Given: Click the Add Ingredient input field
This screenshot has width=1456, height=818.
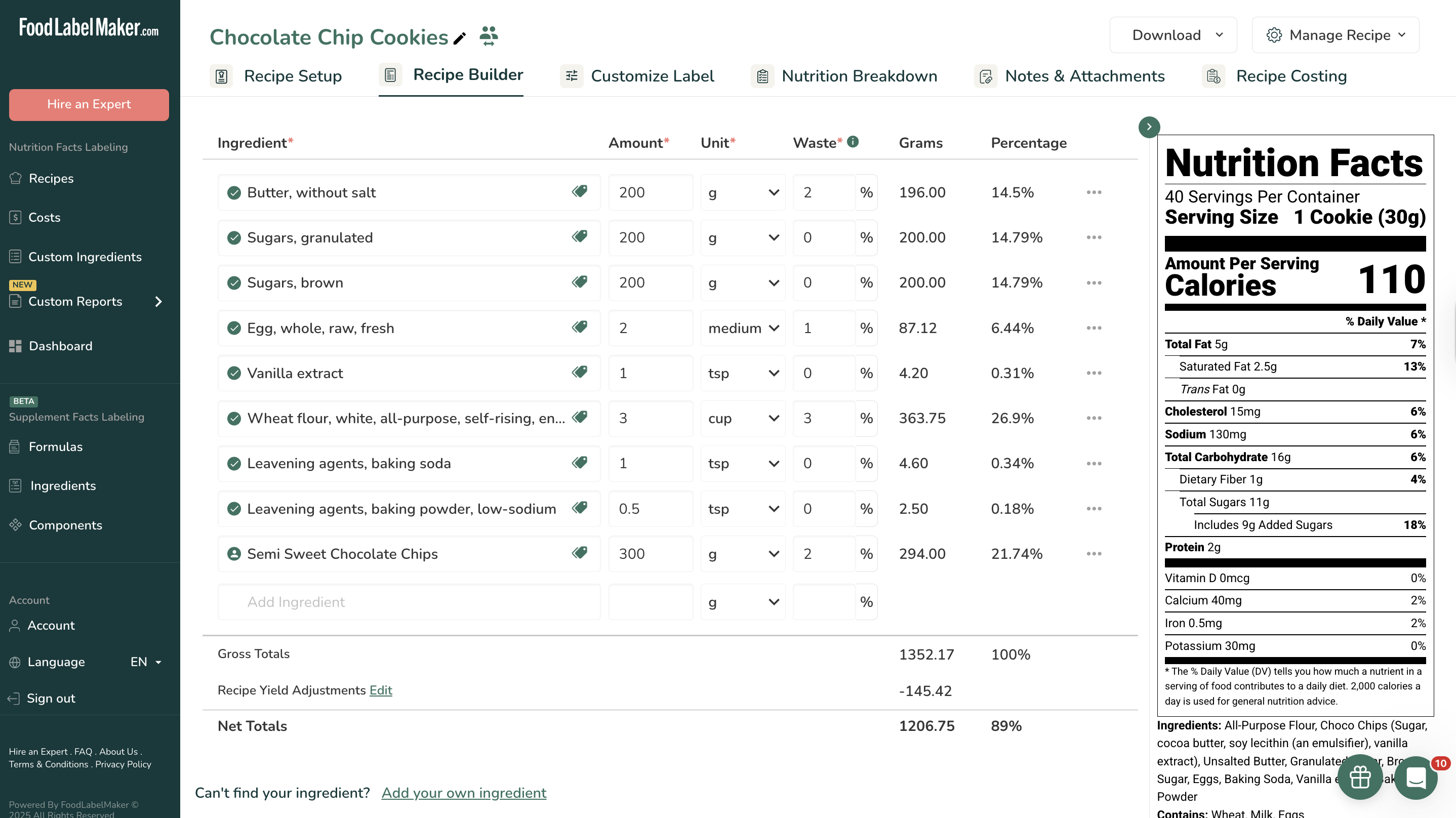Looking at the screenshot, I should coord(409,602).
